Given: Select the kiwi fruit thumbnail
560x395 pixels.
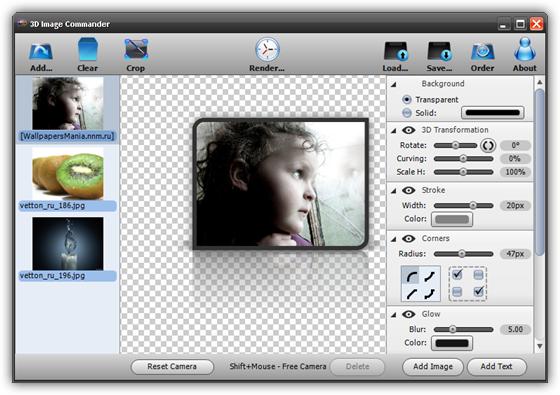Looking at the screenshot, I should 68,174.
